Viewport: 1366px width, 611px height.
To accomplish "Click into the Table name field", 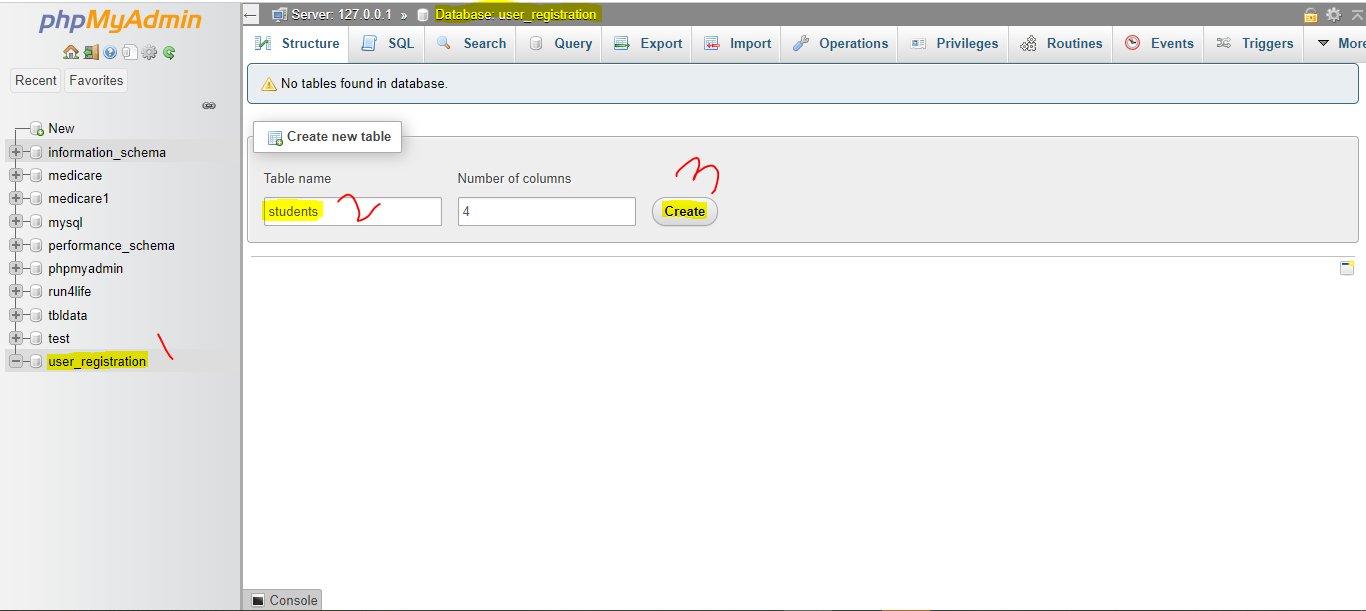I will 352,211.
